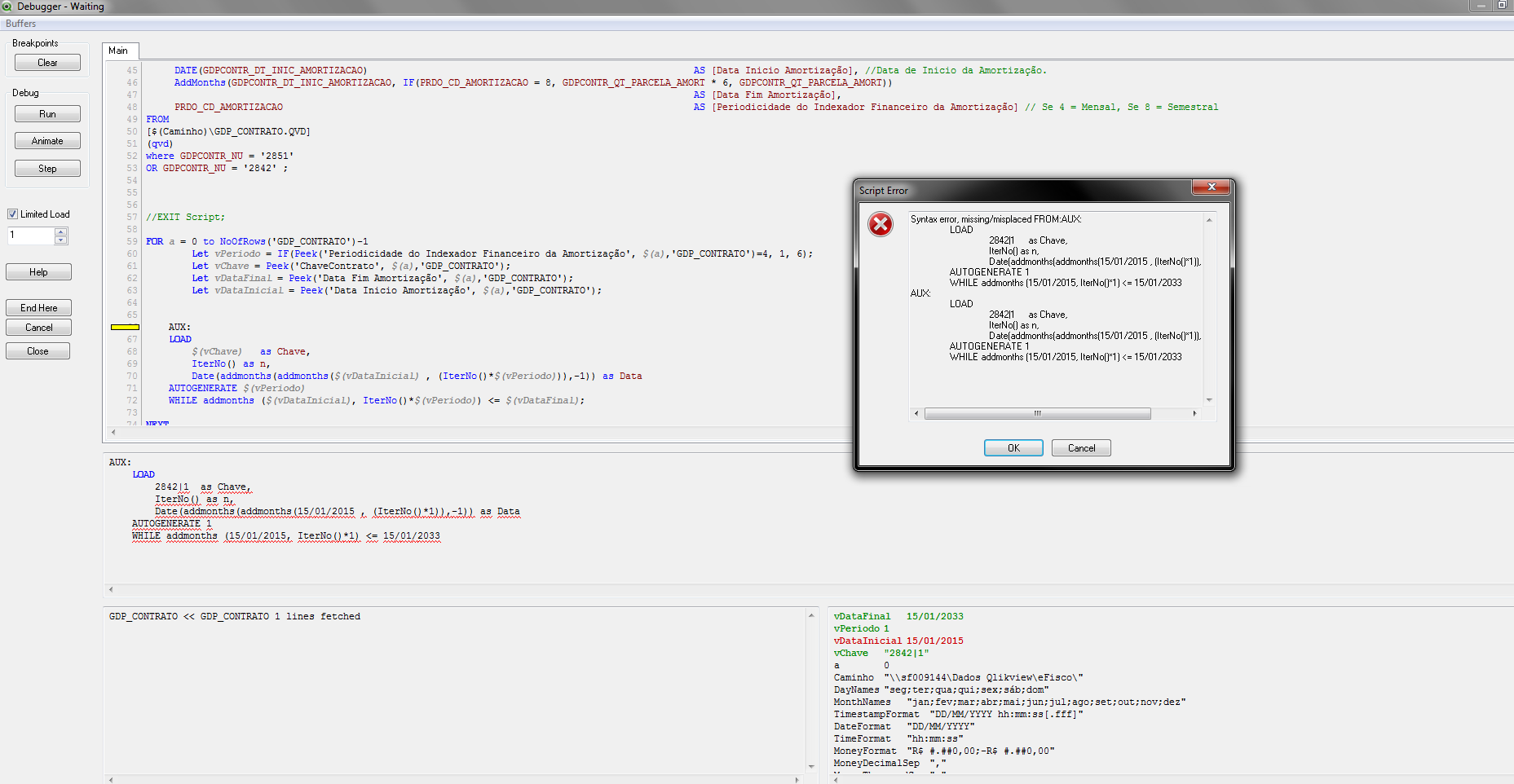Click the vDataInicial variable row

point(898,641)
